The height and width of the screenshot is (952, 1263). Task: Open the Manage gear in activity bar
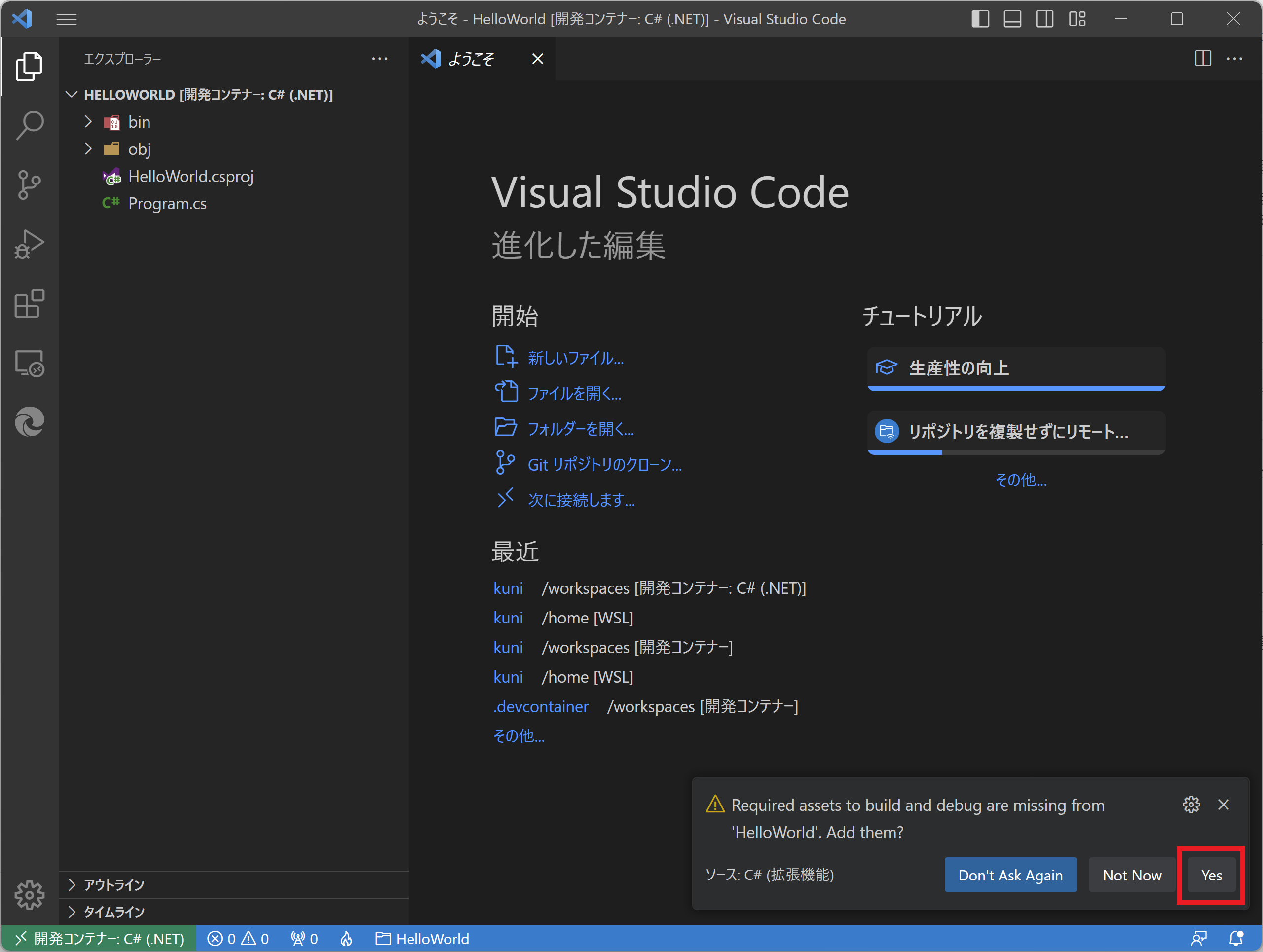tap(29, 894)
